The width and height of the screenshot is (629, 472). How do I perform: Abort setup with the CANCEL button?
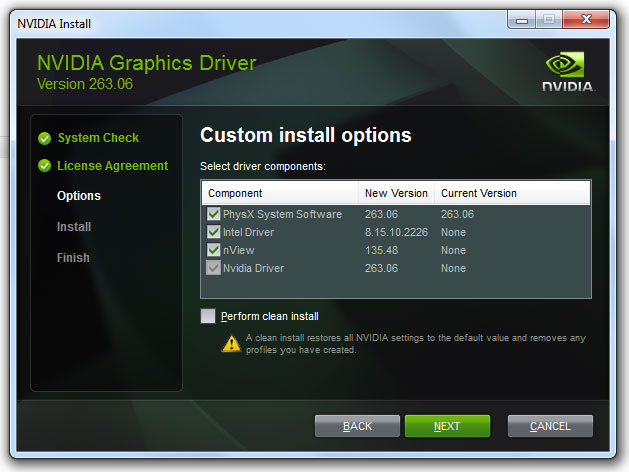point(550,426)
